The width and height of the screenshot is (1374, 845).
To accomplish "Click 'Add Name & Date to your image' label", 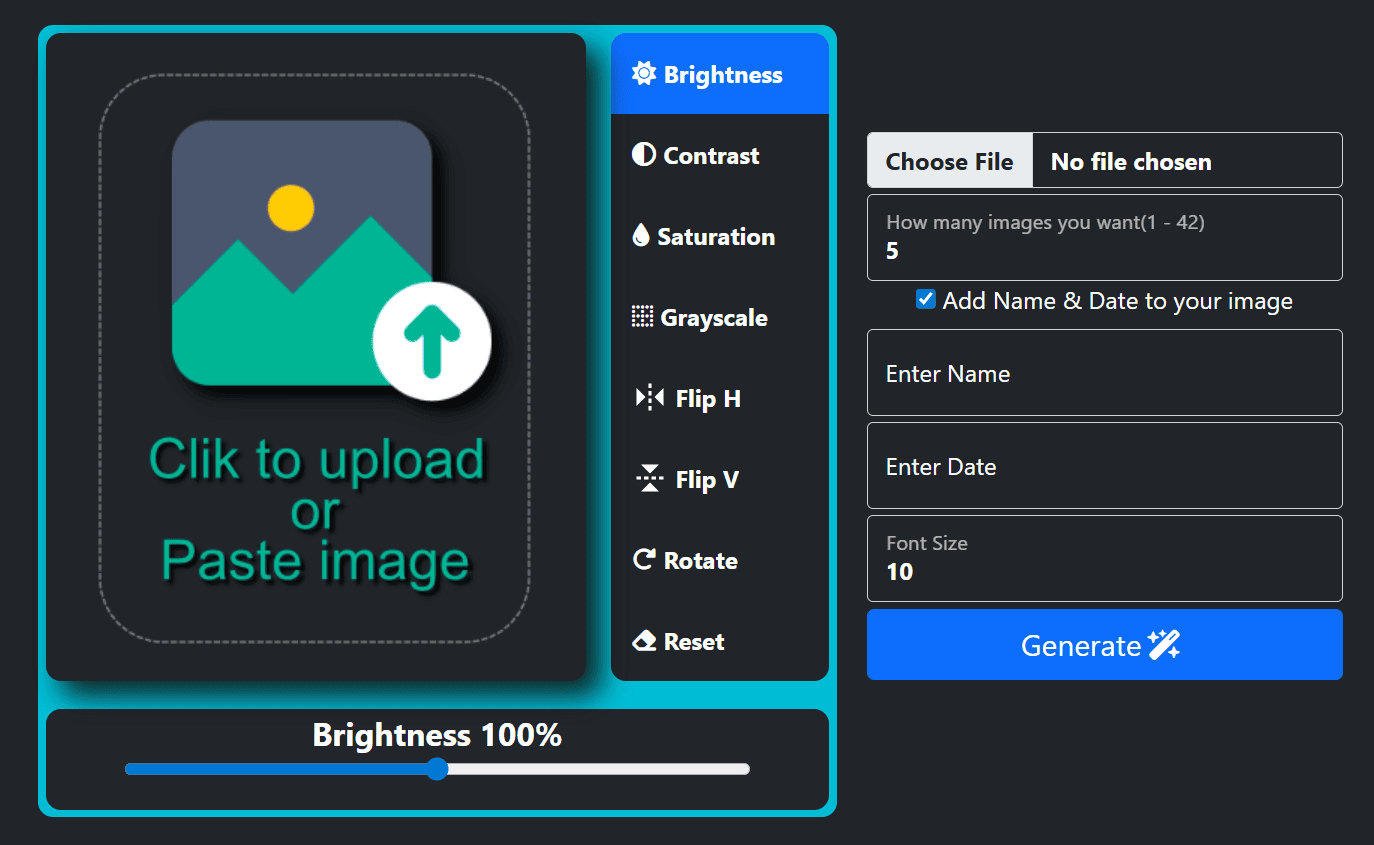I will 1118,301.
